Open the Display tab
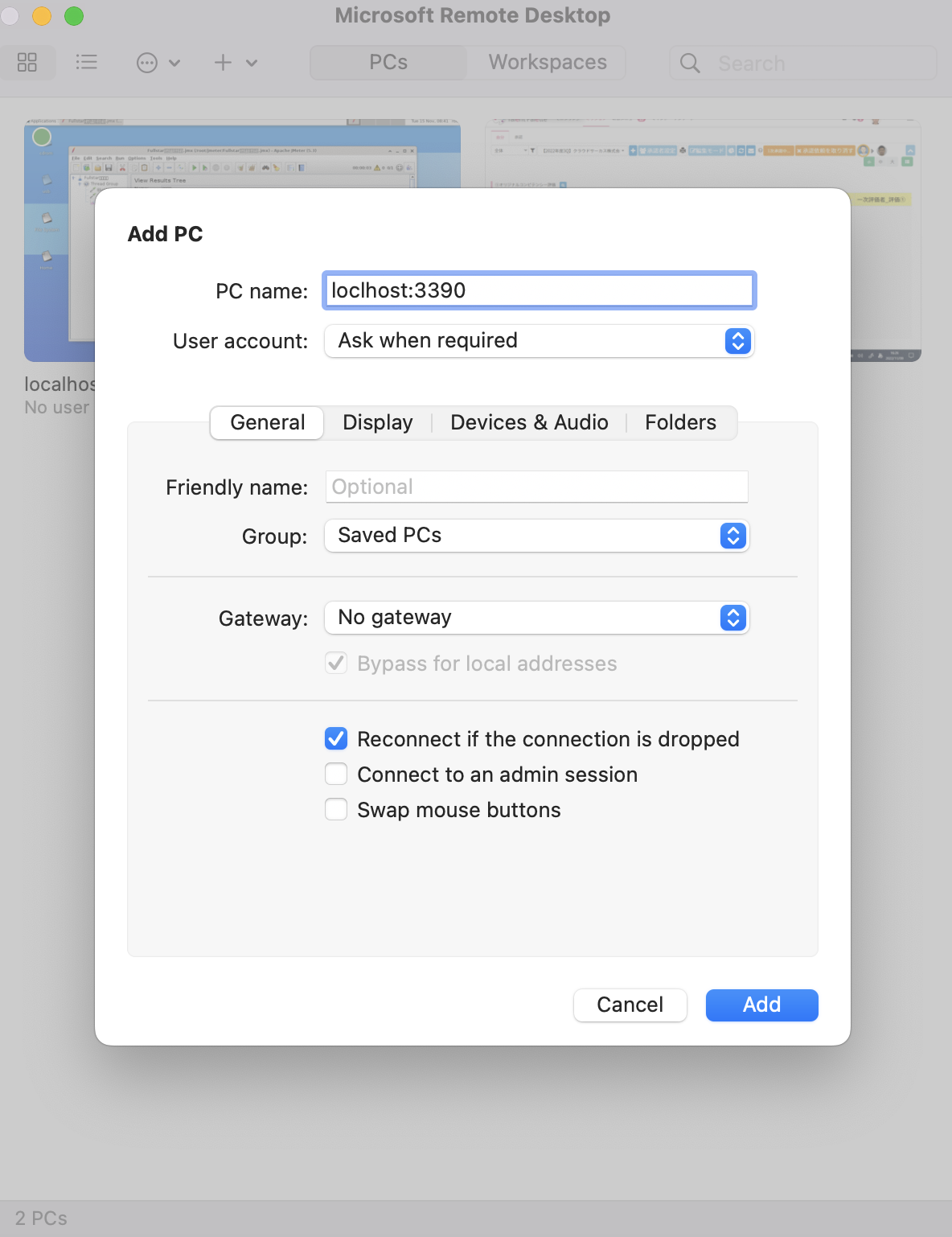The height and width of the screenshot is (1237, 952). coord(378,422)
